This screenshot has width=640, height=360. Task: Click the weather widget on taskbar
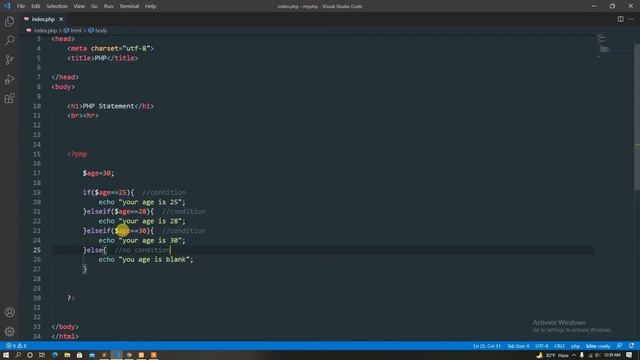pos(553,355)
